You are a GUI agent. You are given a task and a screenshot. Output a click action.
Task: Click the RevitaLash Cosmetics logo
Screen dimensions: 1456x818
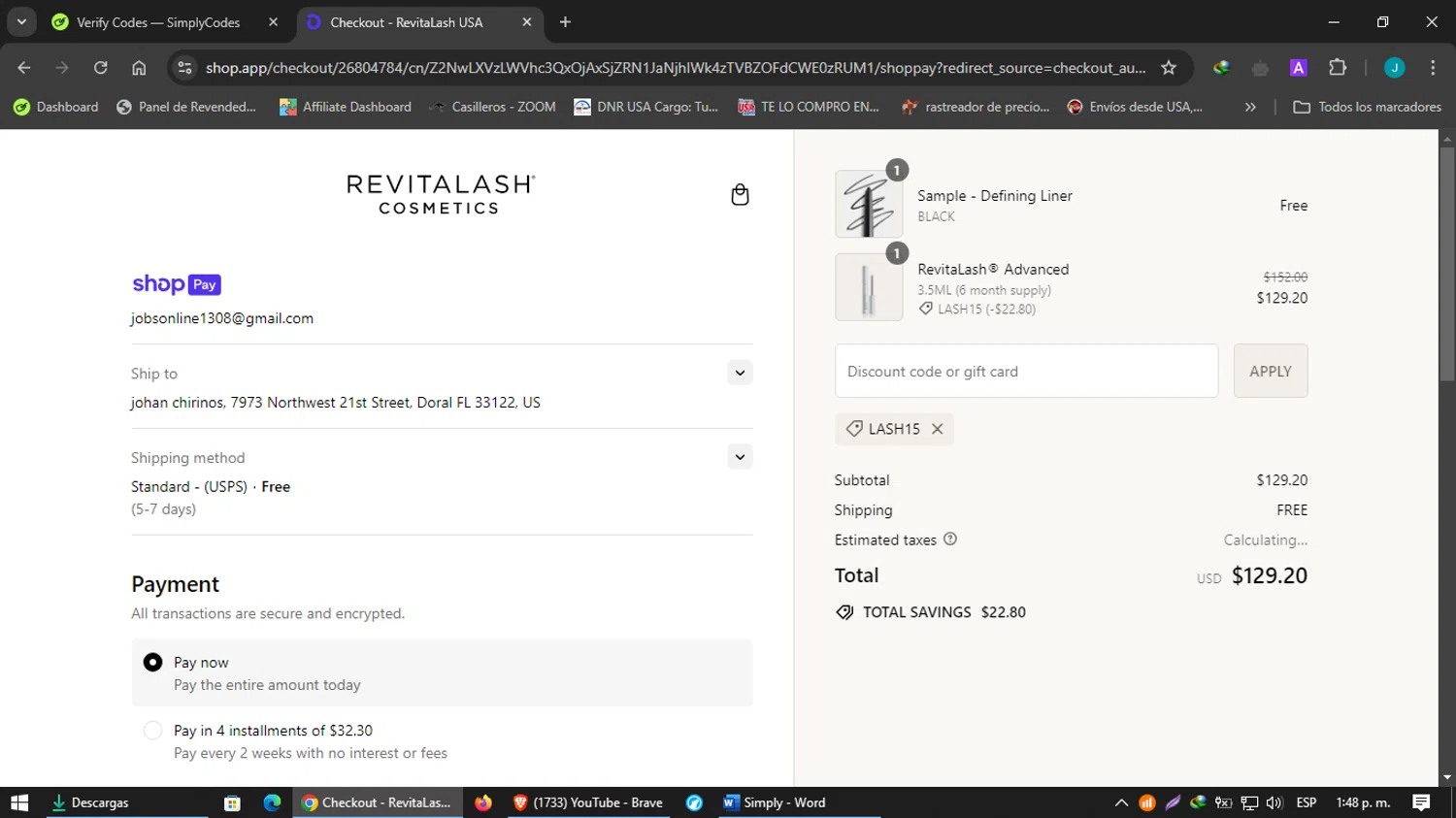tap(441, 194)
